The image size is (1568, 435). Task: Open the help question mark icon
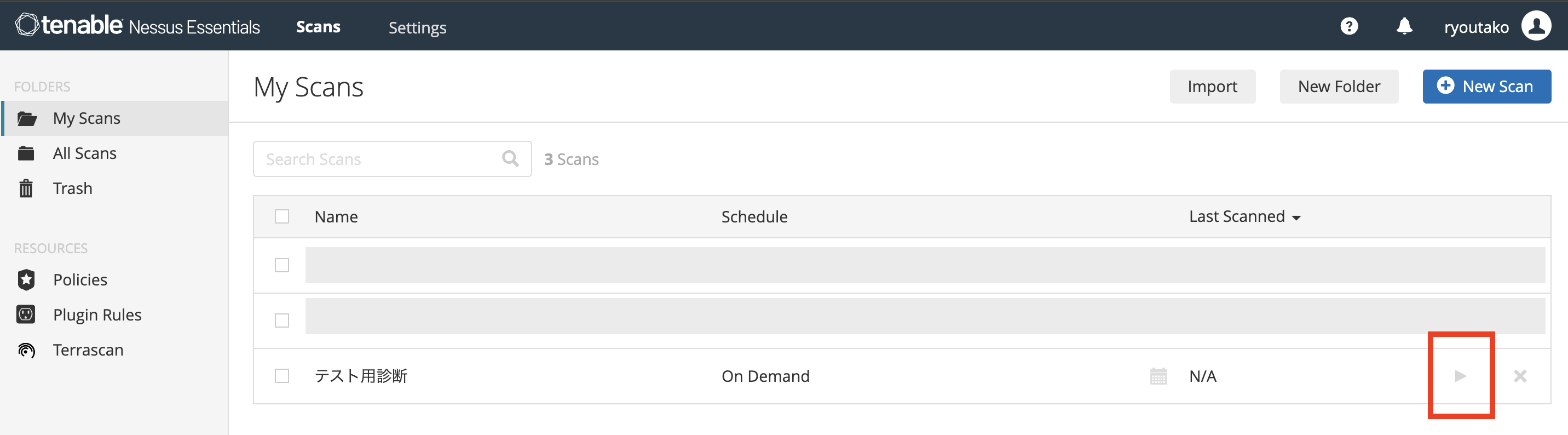(x=1349, y=26)
